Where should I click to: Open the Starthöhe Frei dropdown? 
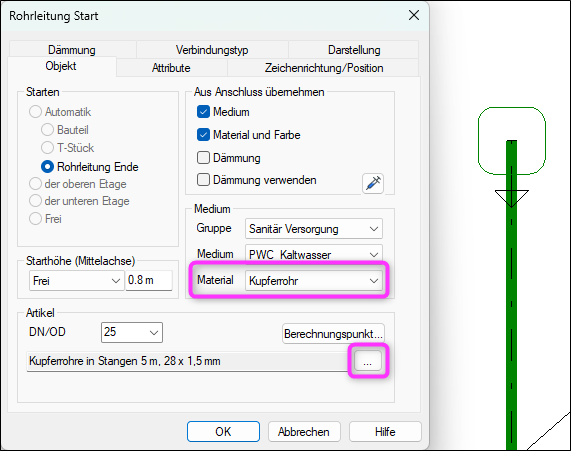point(76,281)
